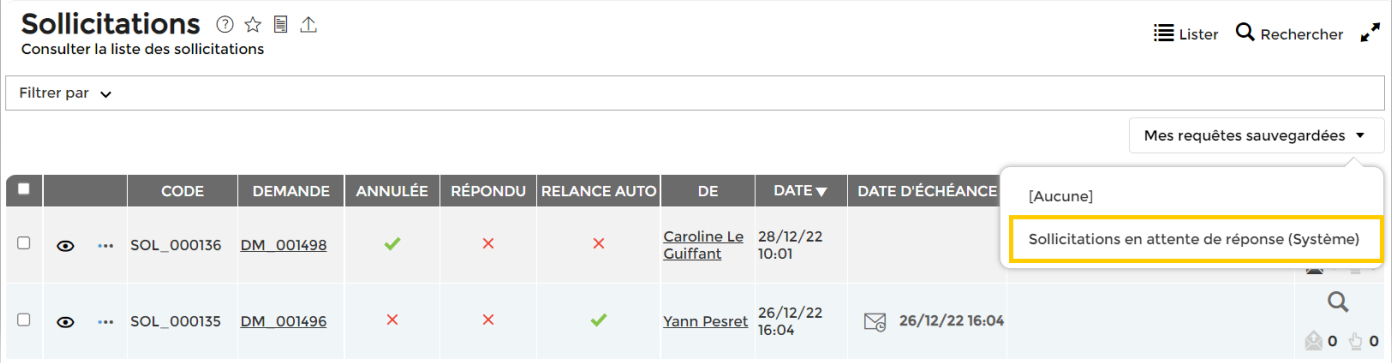Tick the select-all checkbox in table header
Image resolution: width=1392 pixels, height=363 pixels.
point(24,188)
